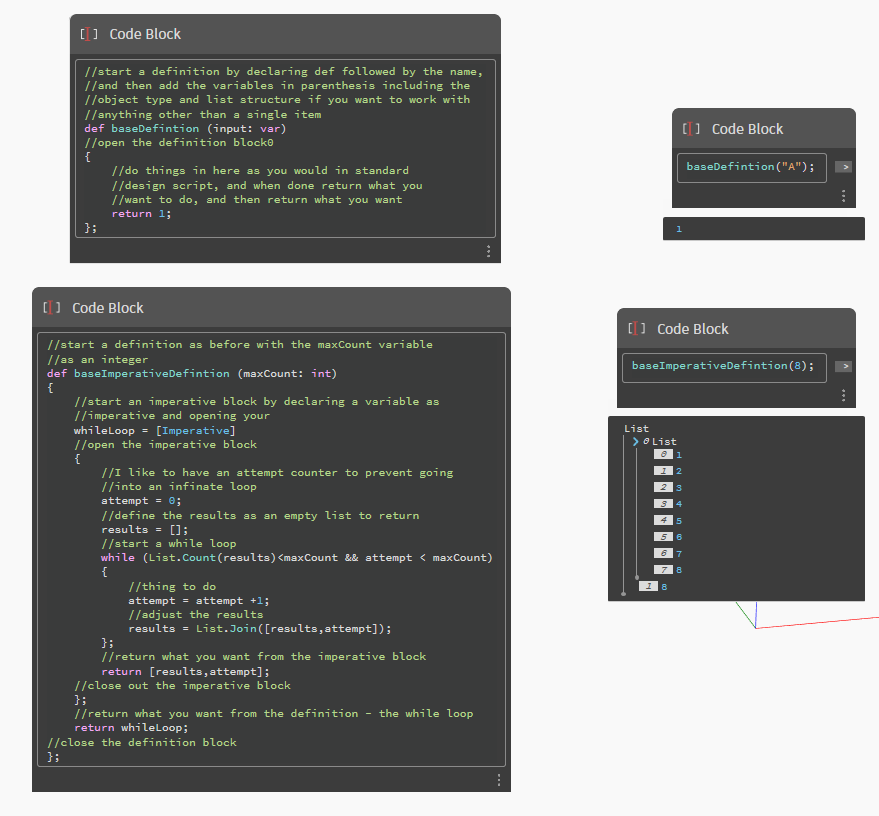Click the comment "//adjust the results"
Screen dimensions: 879x816
pos(196,614)
